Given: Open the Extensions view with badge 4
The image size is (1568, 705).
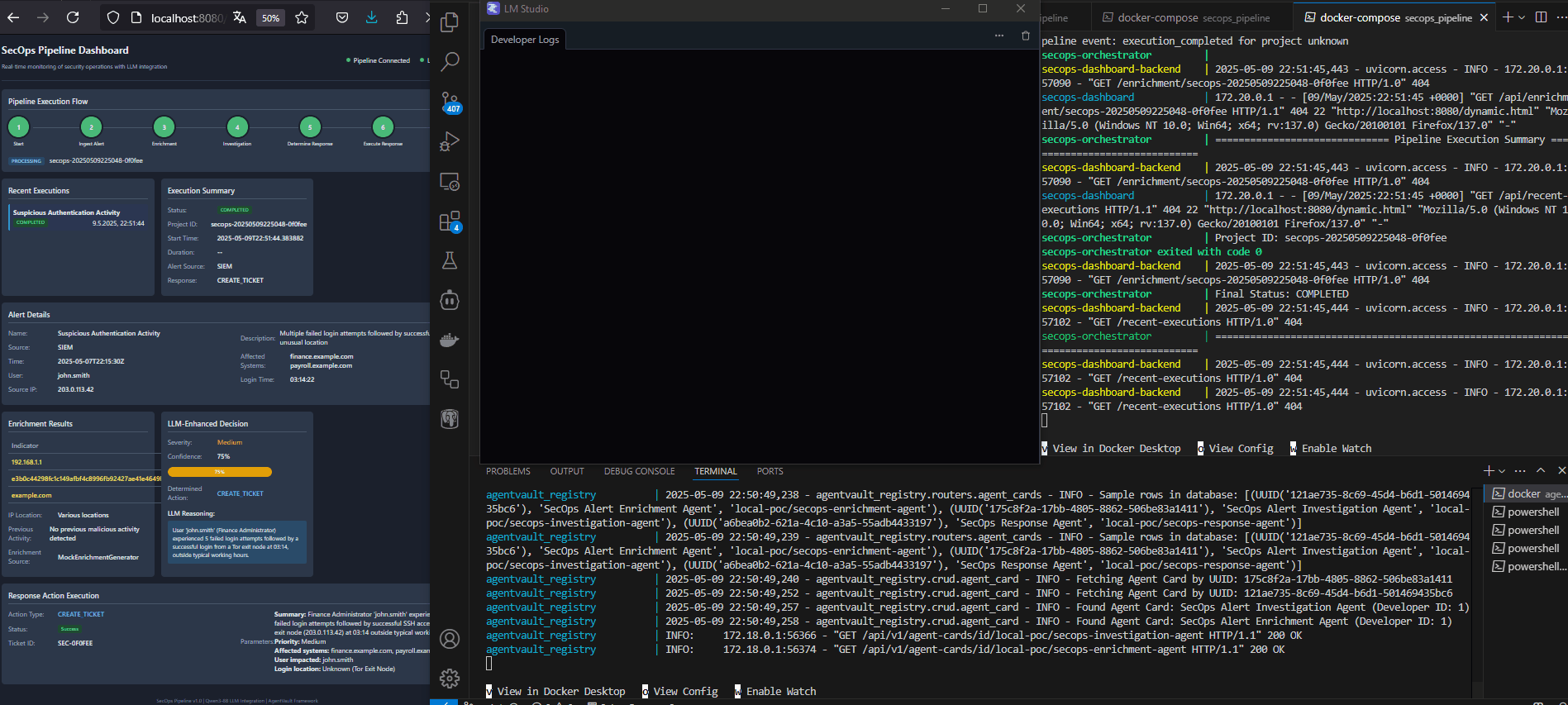Looking at the screenshot, I should click(450, 221).
